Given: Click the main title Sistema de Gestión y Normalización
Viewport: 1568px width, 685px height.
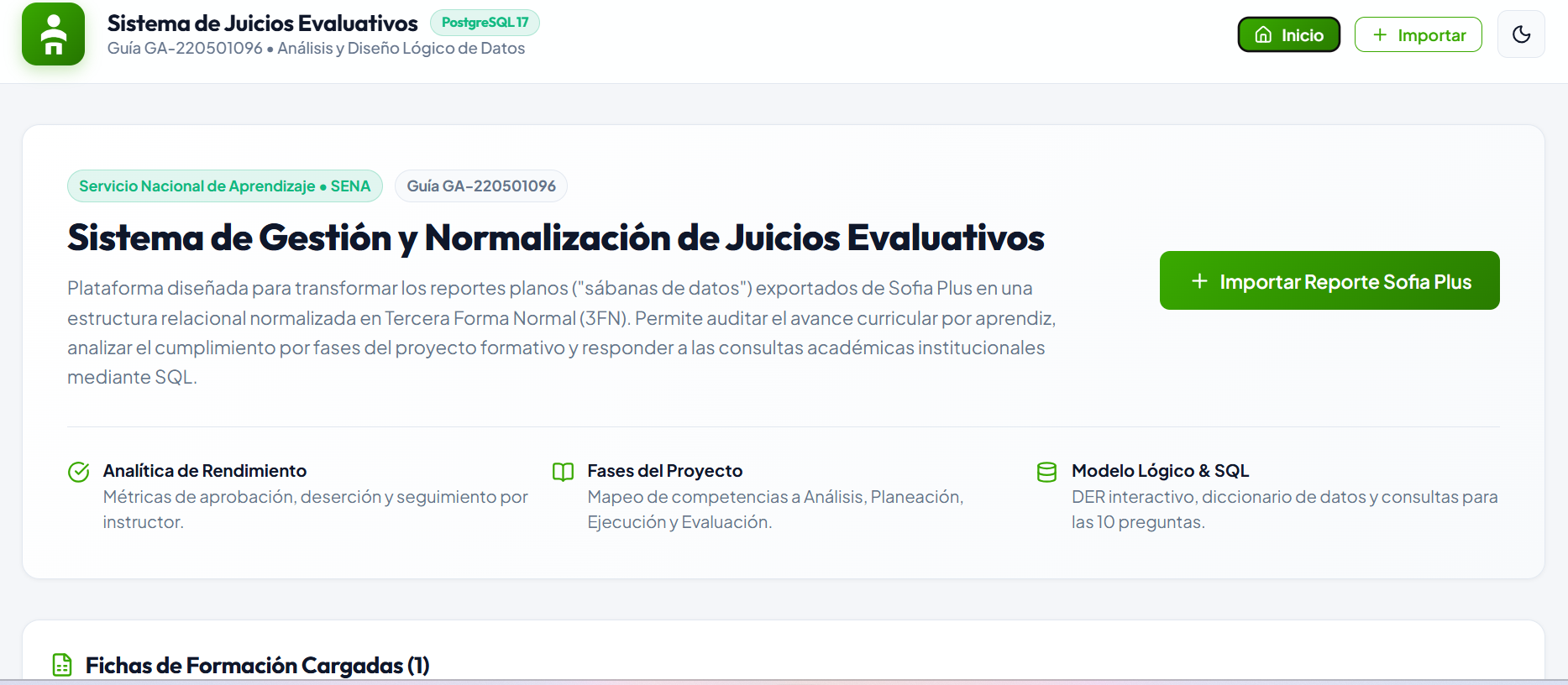Looking at the screenshot, I should point(556,238).
